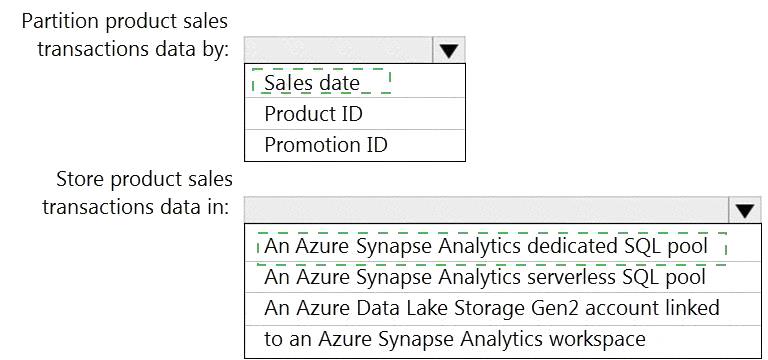Open the partition-by dropdown arrow
The image size is (768, 360).
tap(449, 50)
